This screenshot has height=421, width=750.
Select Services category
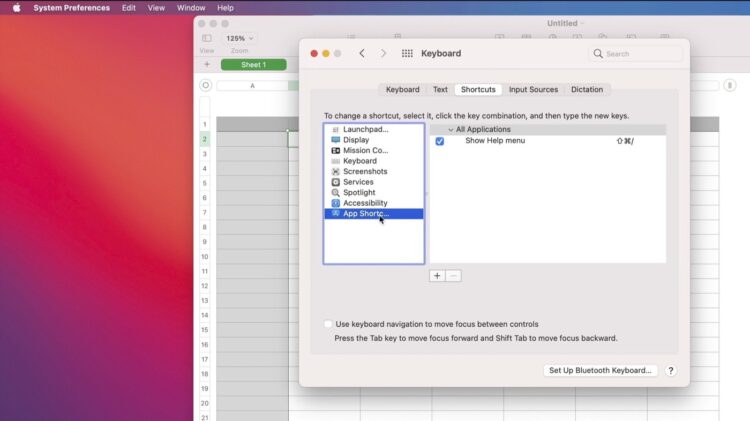click(x=374, y=182)
